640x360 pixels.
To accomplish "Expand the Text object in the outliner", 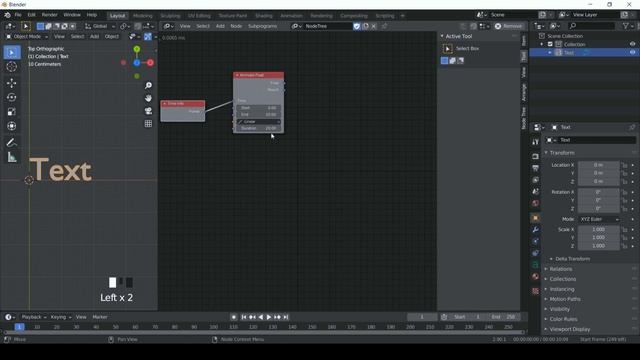I will click(550, 53).
